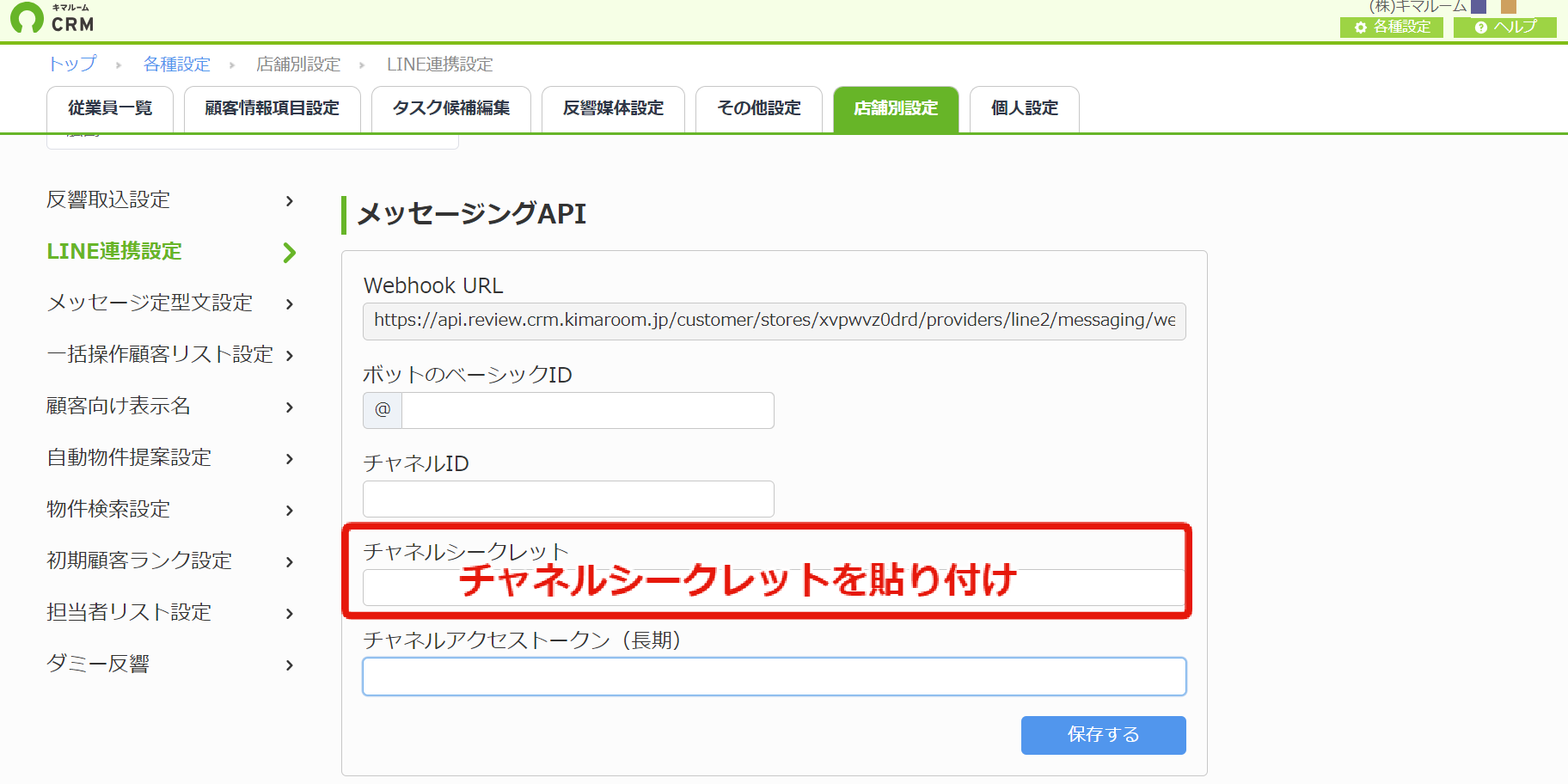Switch to タスク候補編集 tab
The width and height of the screenshot is (1568, 784).
pos(451,109)
